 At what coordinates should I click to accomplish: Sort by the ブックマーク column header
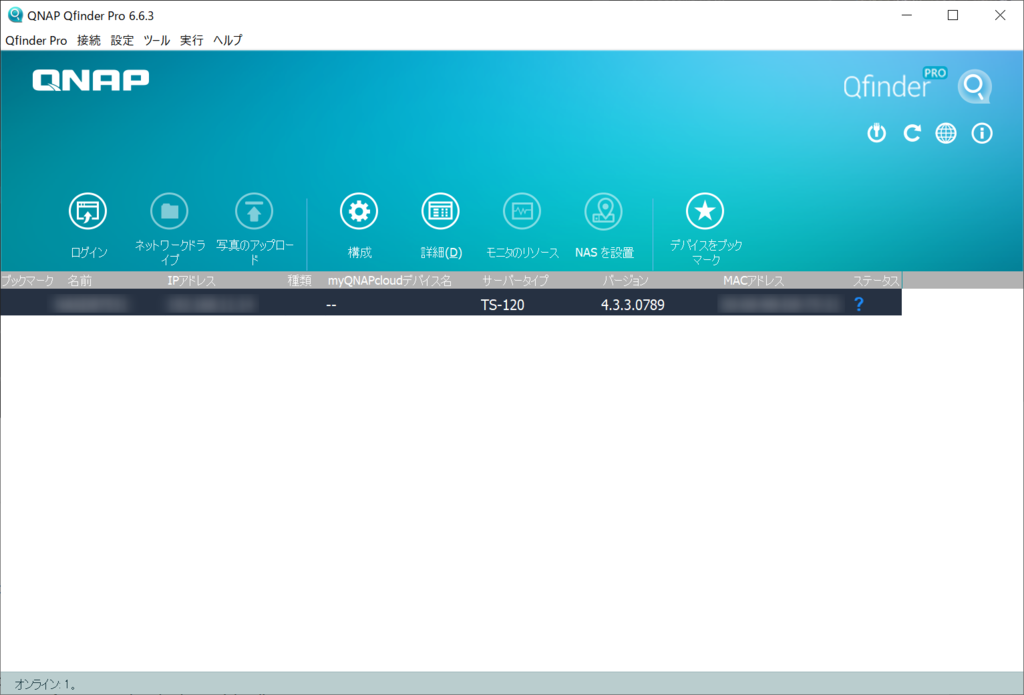click(x=27, y=281)
